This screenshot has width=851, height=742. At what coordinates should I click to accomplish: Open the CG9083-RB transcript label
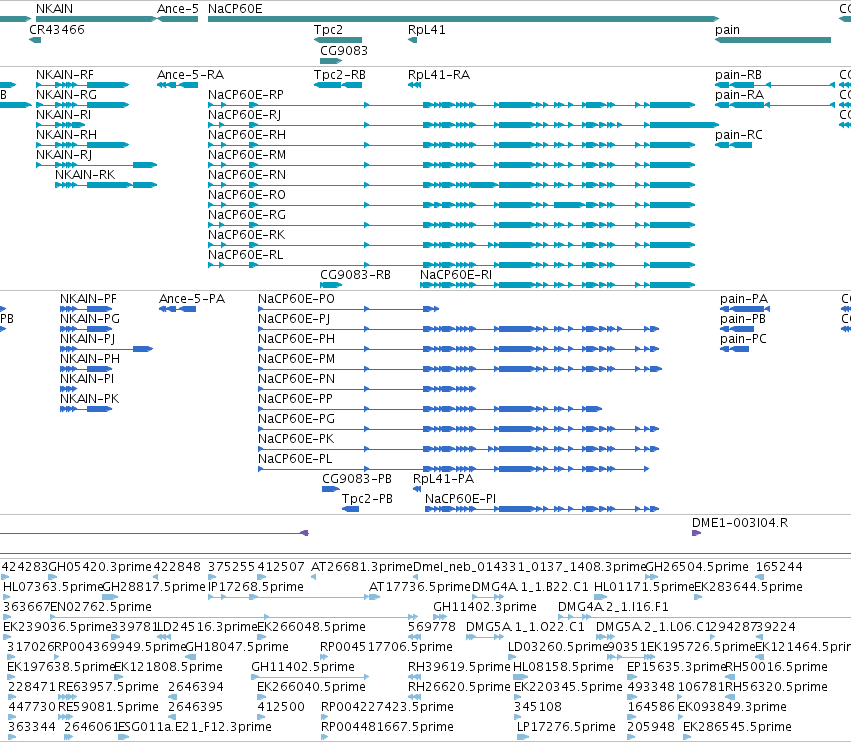coord(355,275)
